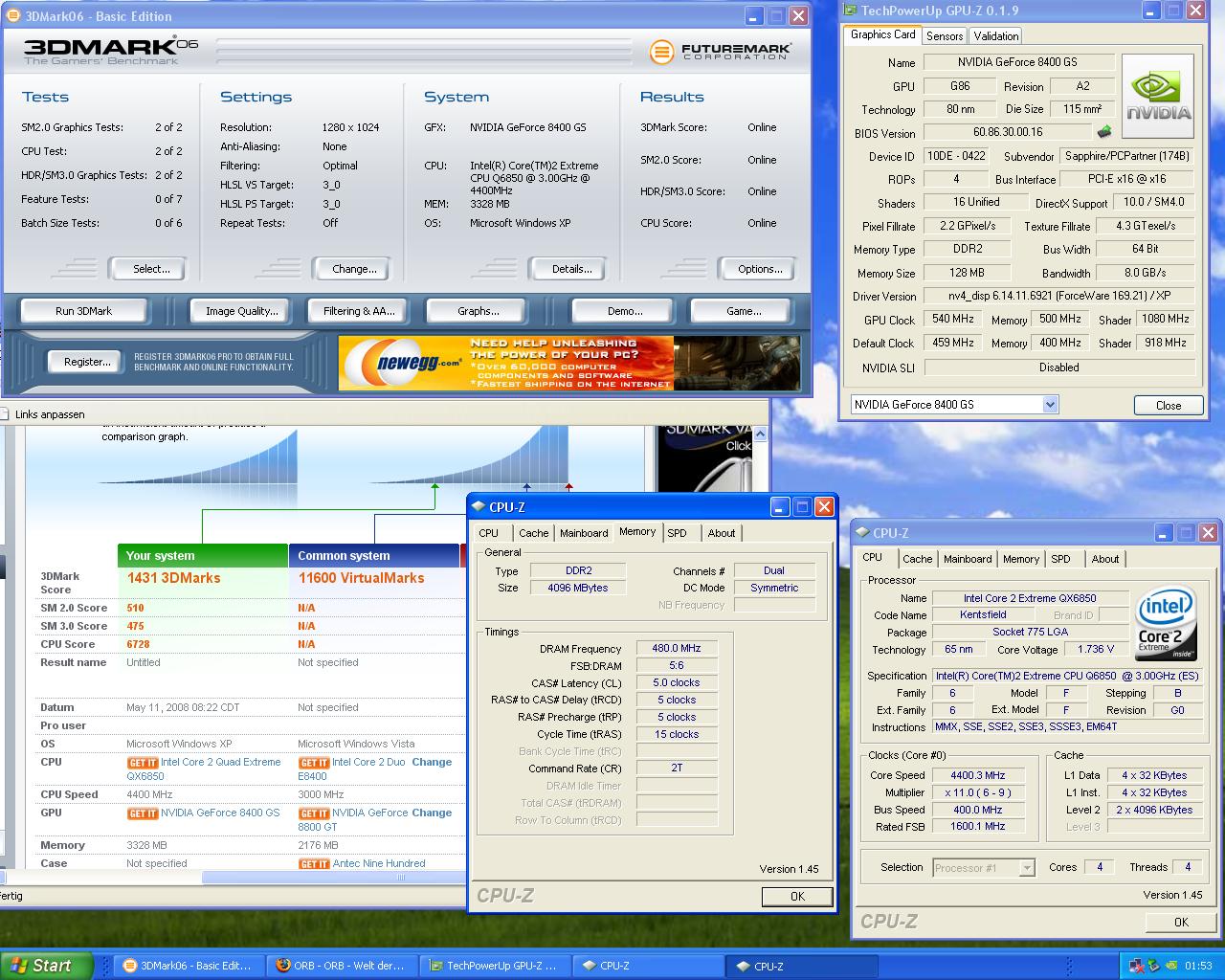Click OK in the right CPU-Z CPU window
The height and width of the screenshot is (980, 1225).
[1181, 922]
